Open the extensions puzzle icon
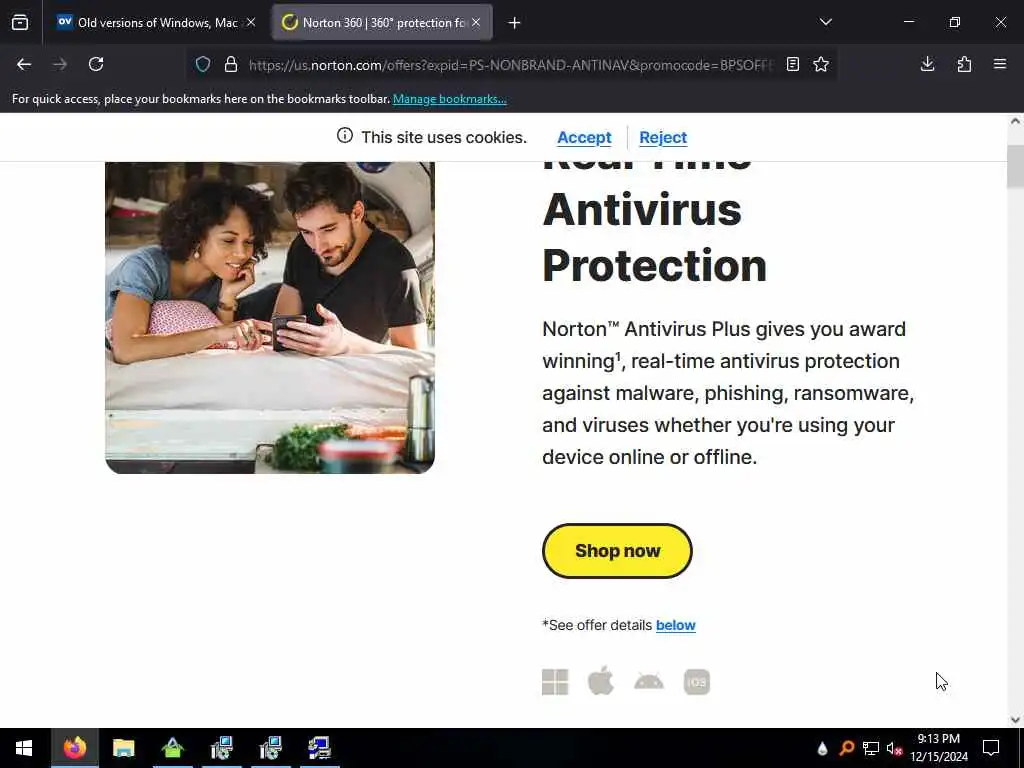 pos(964,64)
